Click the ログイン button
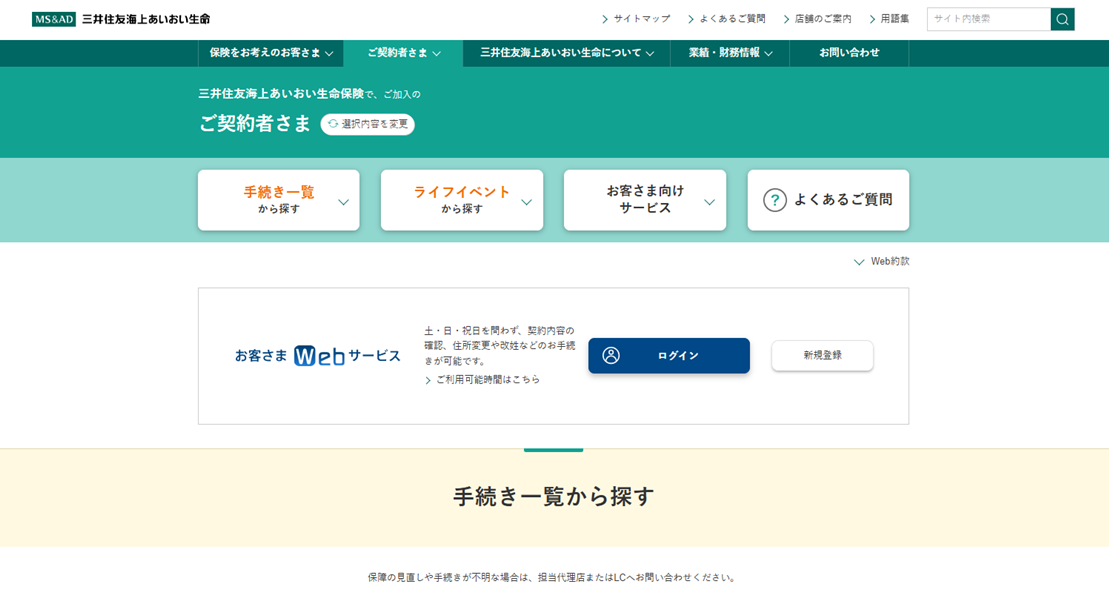Viewport: 1109px width, 604px height. click(x=669, y=356)
